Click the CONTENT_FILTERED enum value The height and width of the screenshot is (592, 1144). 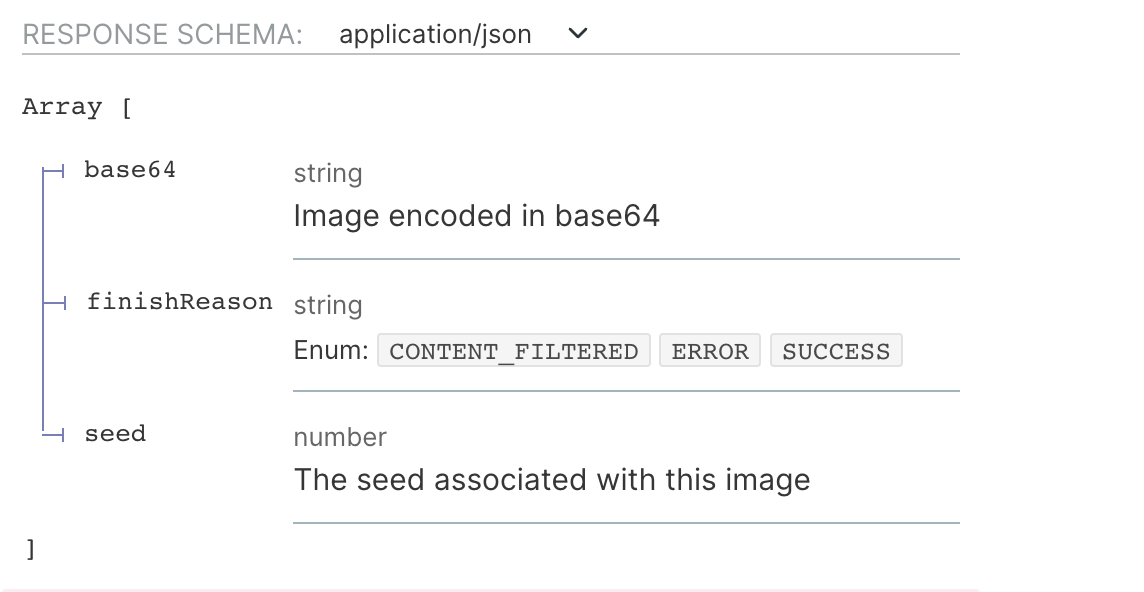pyautogui.click(x=514, y=351)
